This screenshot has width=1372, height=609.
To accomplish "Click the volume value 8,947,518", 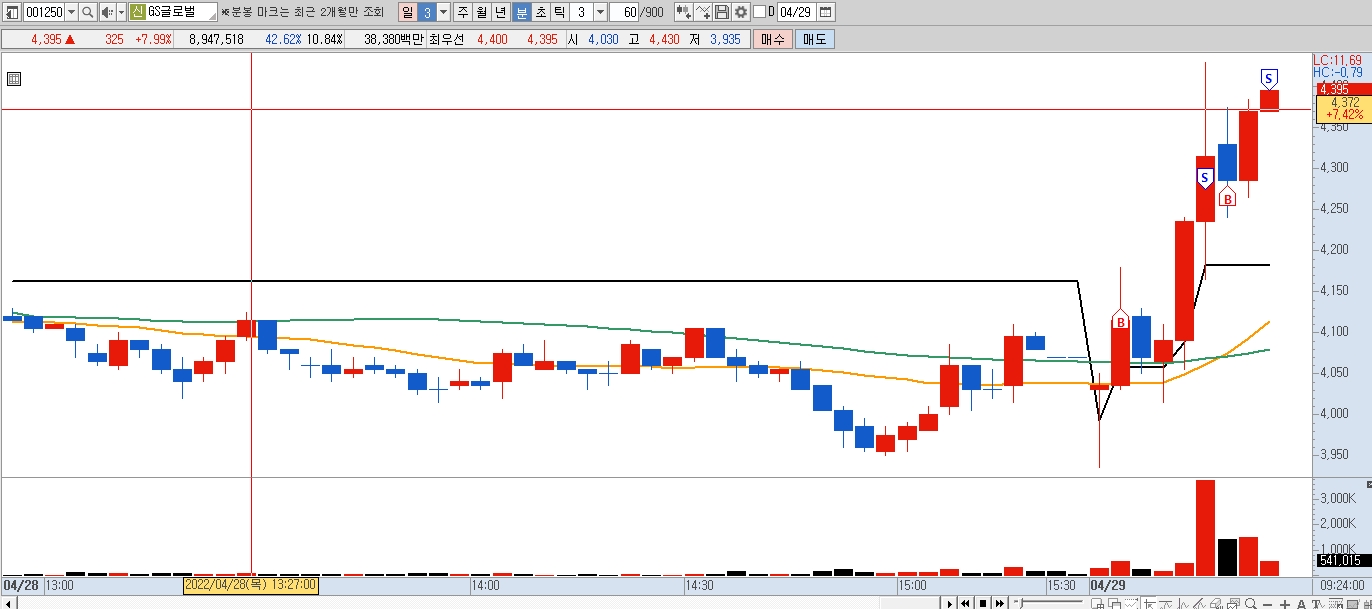I will click(216, 39).
